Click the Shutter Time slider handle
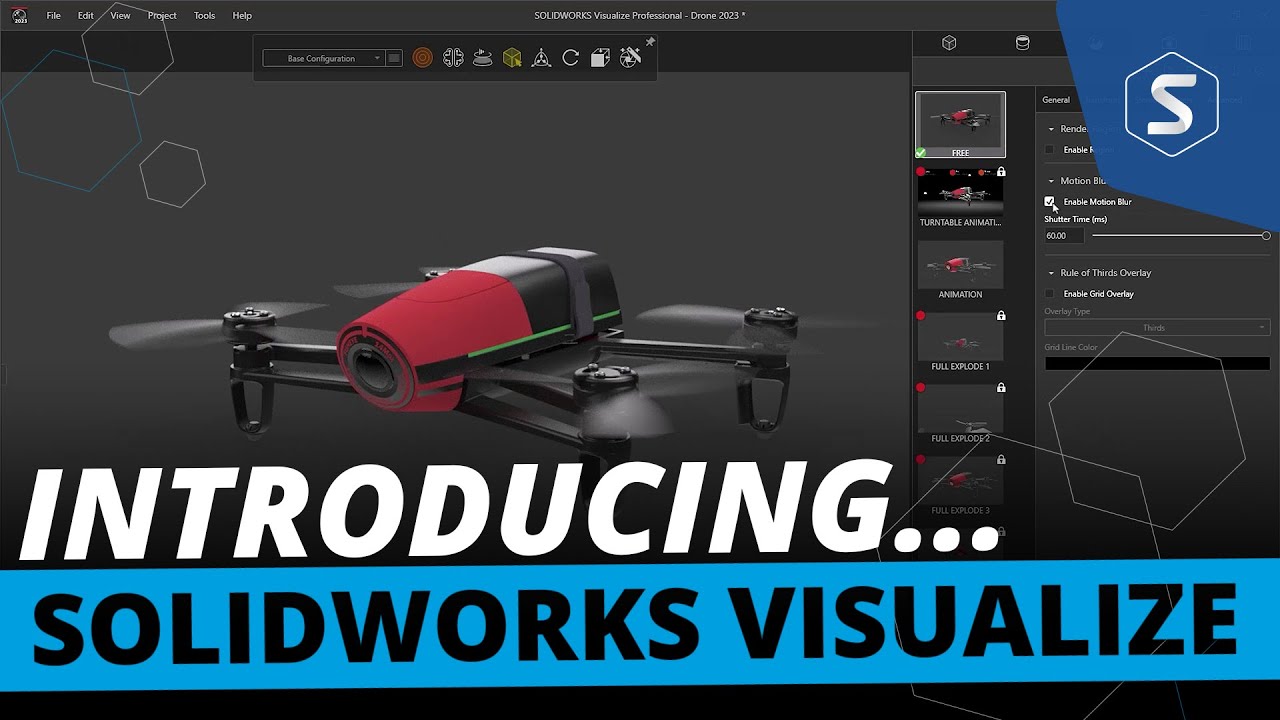Screen dimensions: 1280x720 (1266, 236)
